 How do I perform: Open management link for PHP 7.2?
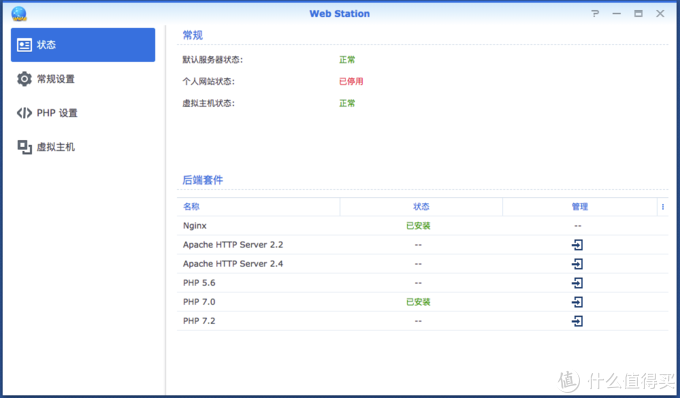[x=577, y=321]
